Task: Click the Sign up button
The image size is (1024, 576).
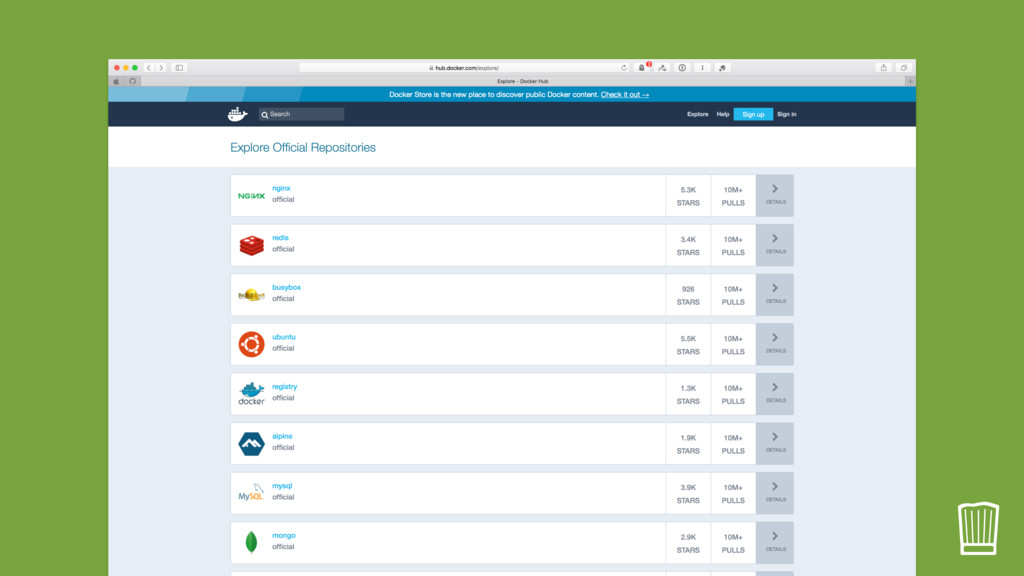Action: (x=753, y=114)
